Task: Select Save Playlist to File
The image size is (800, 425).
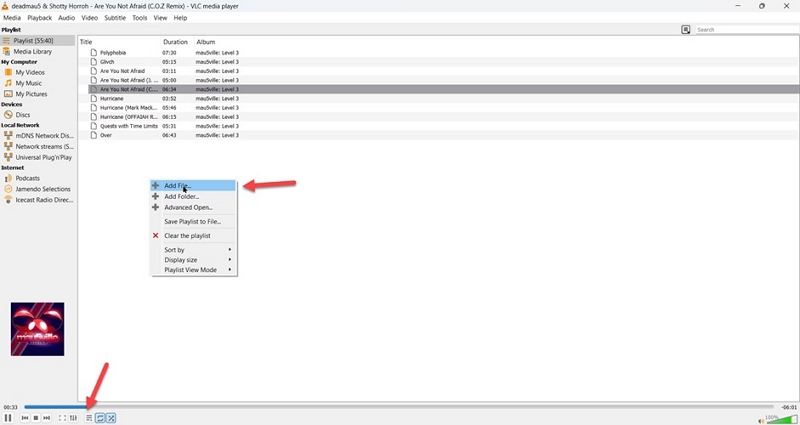Action: [193, 221]
